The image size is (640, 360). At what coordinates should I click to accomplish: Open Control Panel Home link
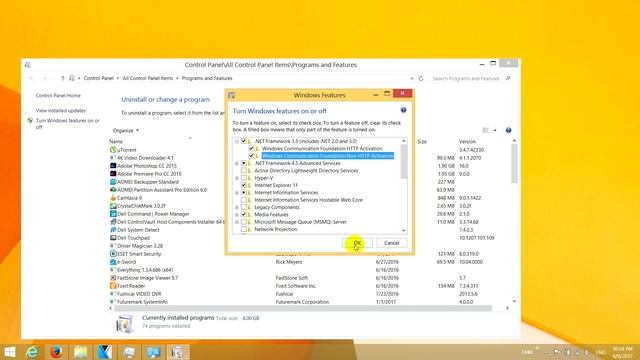(58, 96)
